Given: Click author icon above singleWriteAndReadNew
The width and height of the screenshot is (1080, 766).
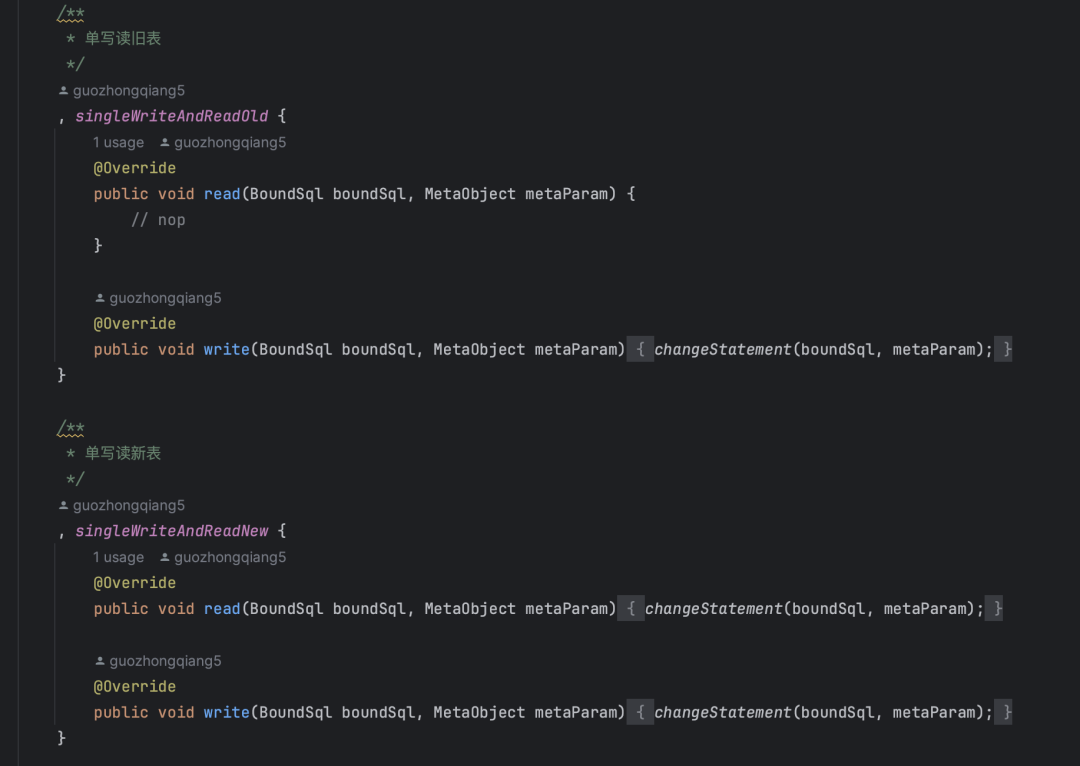Looking at the screenshot, I should point(63,505).
